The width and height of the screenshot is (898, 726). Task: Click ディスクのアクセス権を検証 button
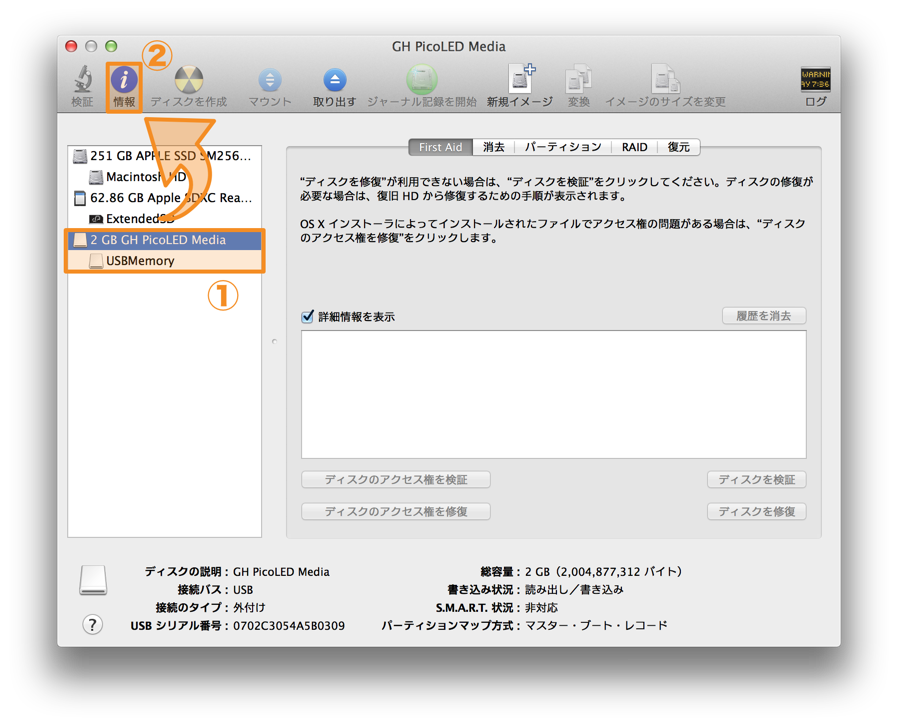tap(396, 480)
